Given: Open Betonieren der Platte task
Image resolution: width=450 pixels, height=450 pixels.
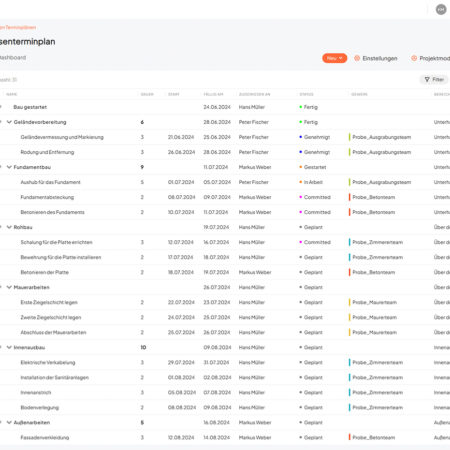Looking at the screenshot, I should pos(45,272).
